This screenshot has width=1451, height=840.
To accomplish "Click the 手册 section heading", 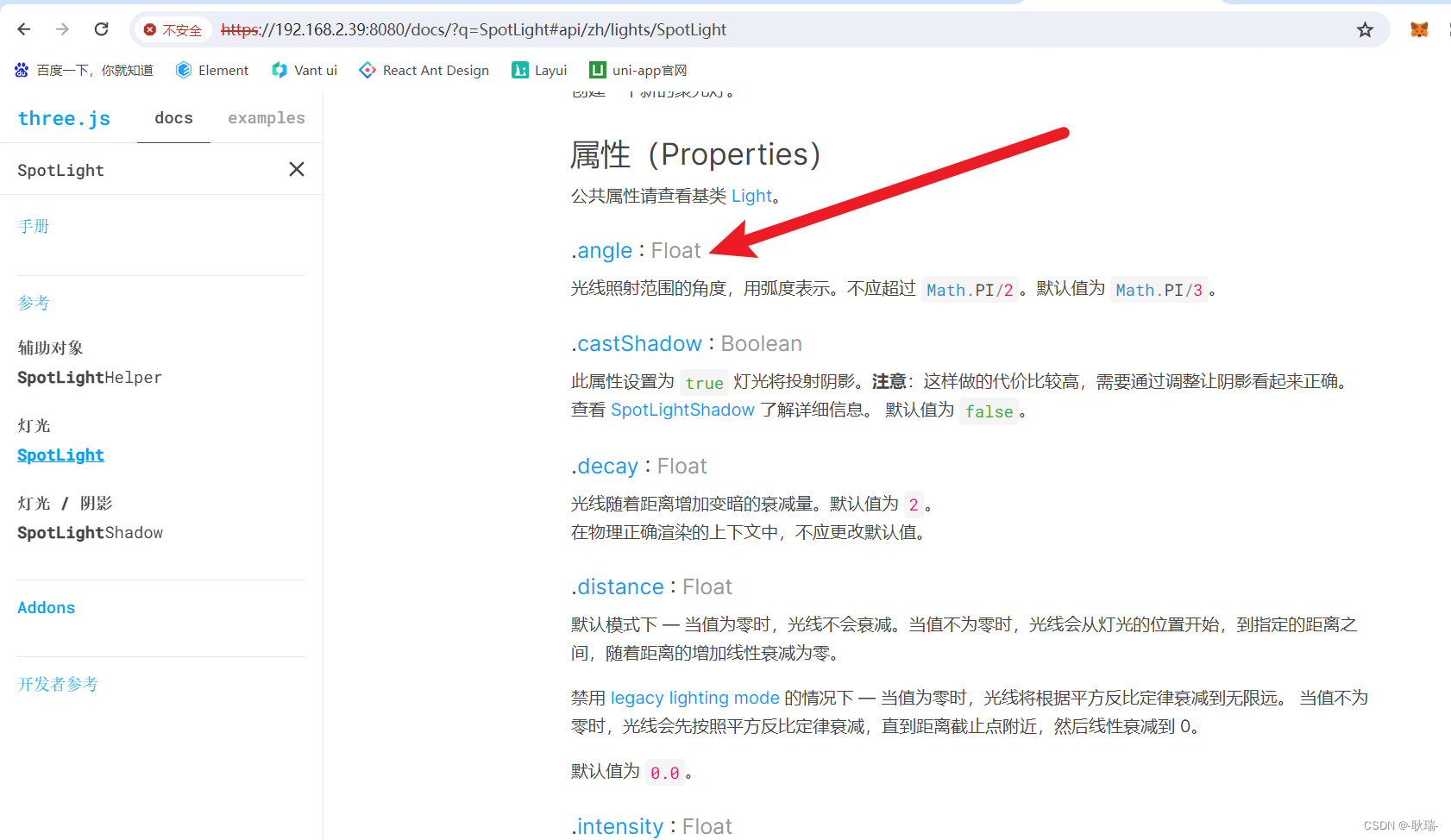I will click(34, 226).
